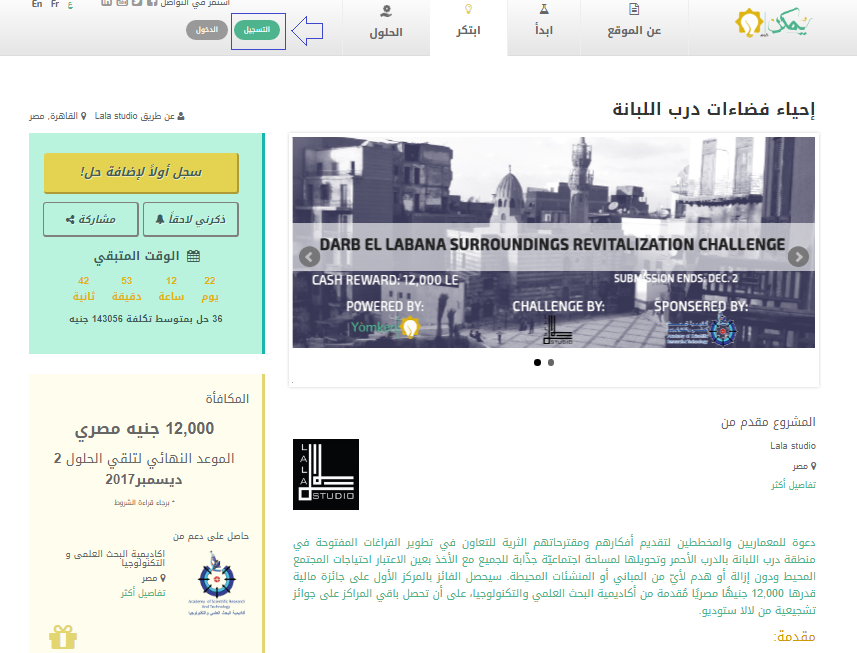This screenshot has height=653, width=857.
Task: Click the grey الدخول login button
Action: [x=207, y=30]
